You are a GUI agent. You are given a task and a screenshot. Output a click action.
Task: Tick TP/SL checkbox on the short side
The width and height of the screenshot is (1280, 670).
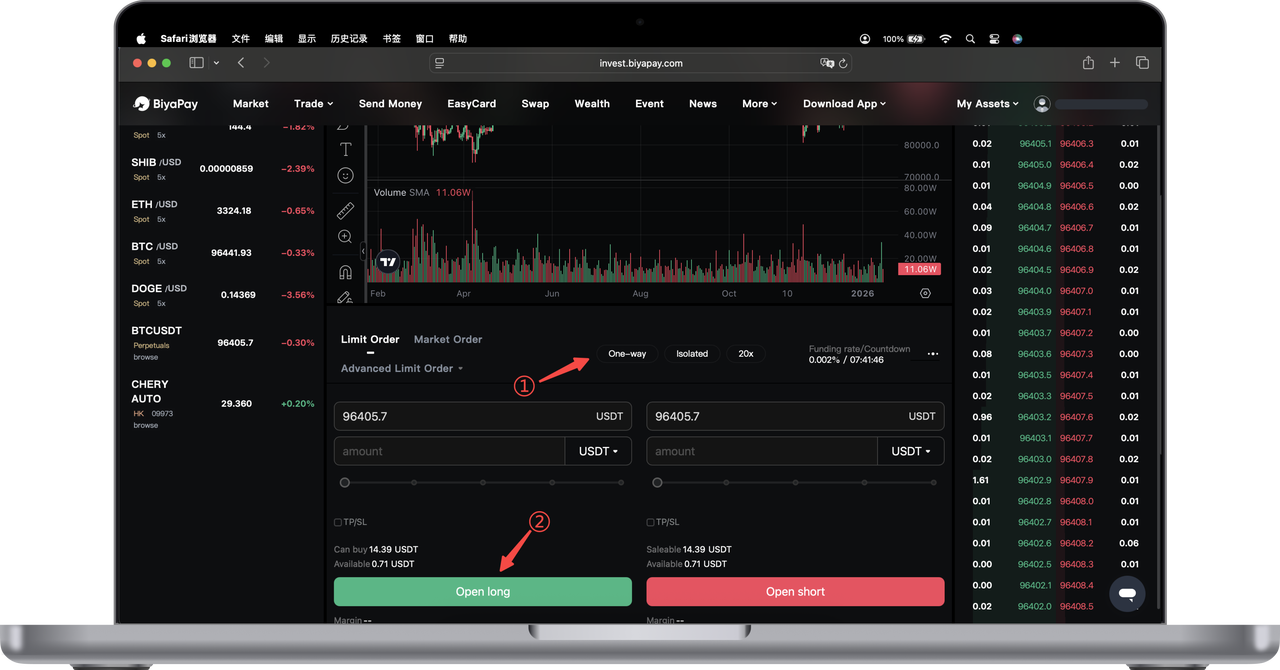650,522
